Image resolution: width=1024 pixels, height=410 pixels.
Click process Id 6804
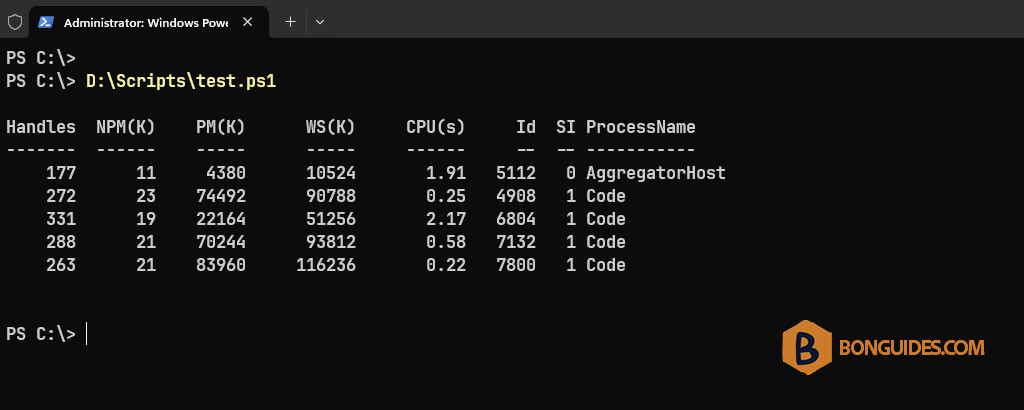(516, 219)
